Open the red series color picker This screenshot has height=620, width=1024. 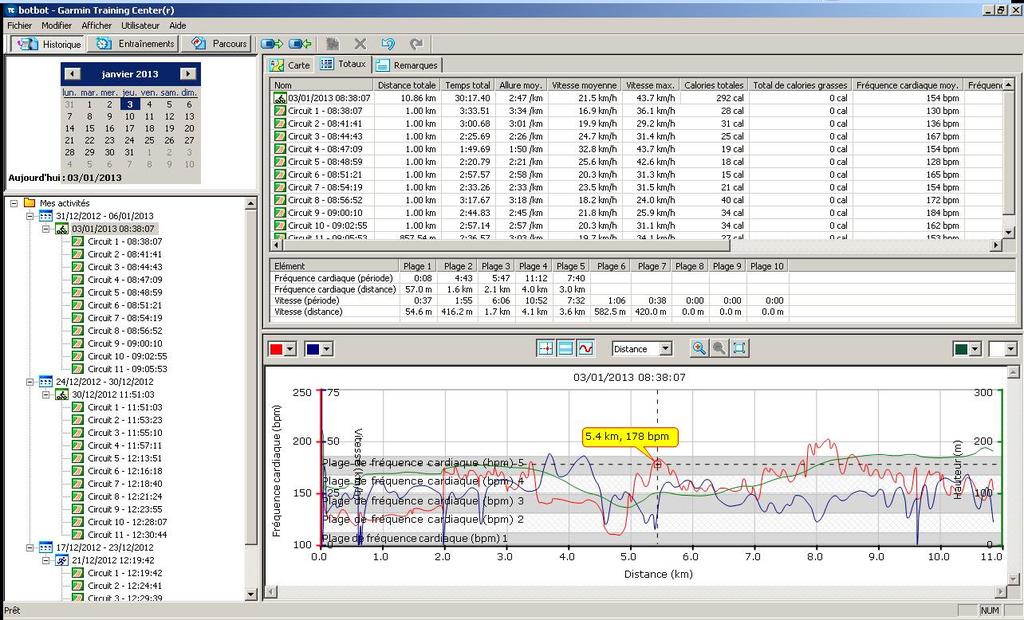point(290,349)
